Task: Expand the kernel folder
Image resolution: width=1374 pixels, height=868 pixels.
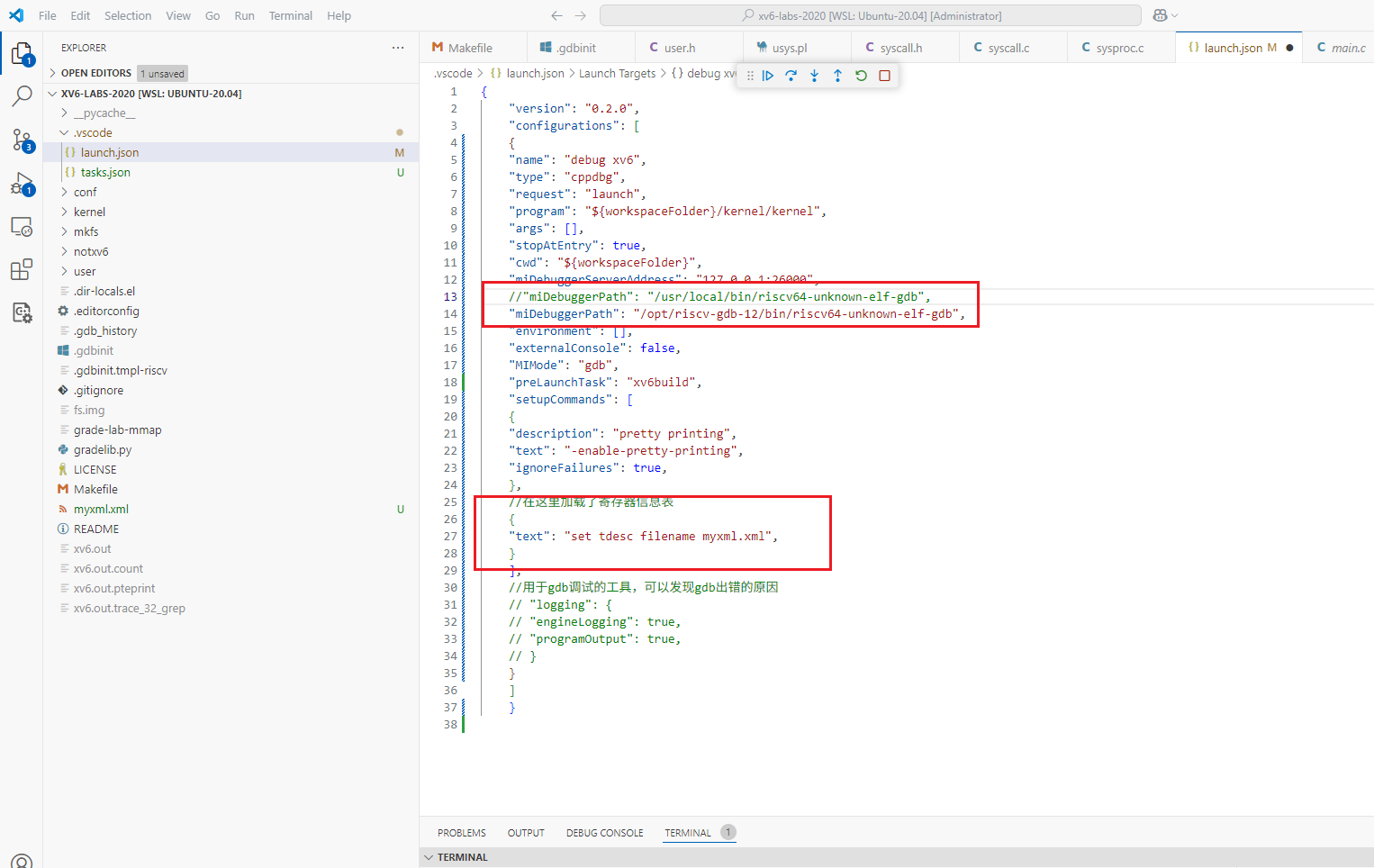Action: coord(89,212)
